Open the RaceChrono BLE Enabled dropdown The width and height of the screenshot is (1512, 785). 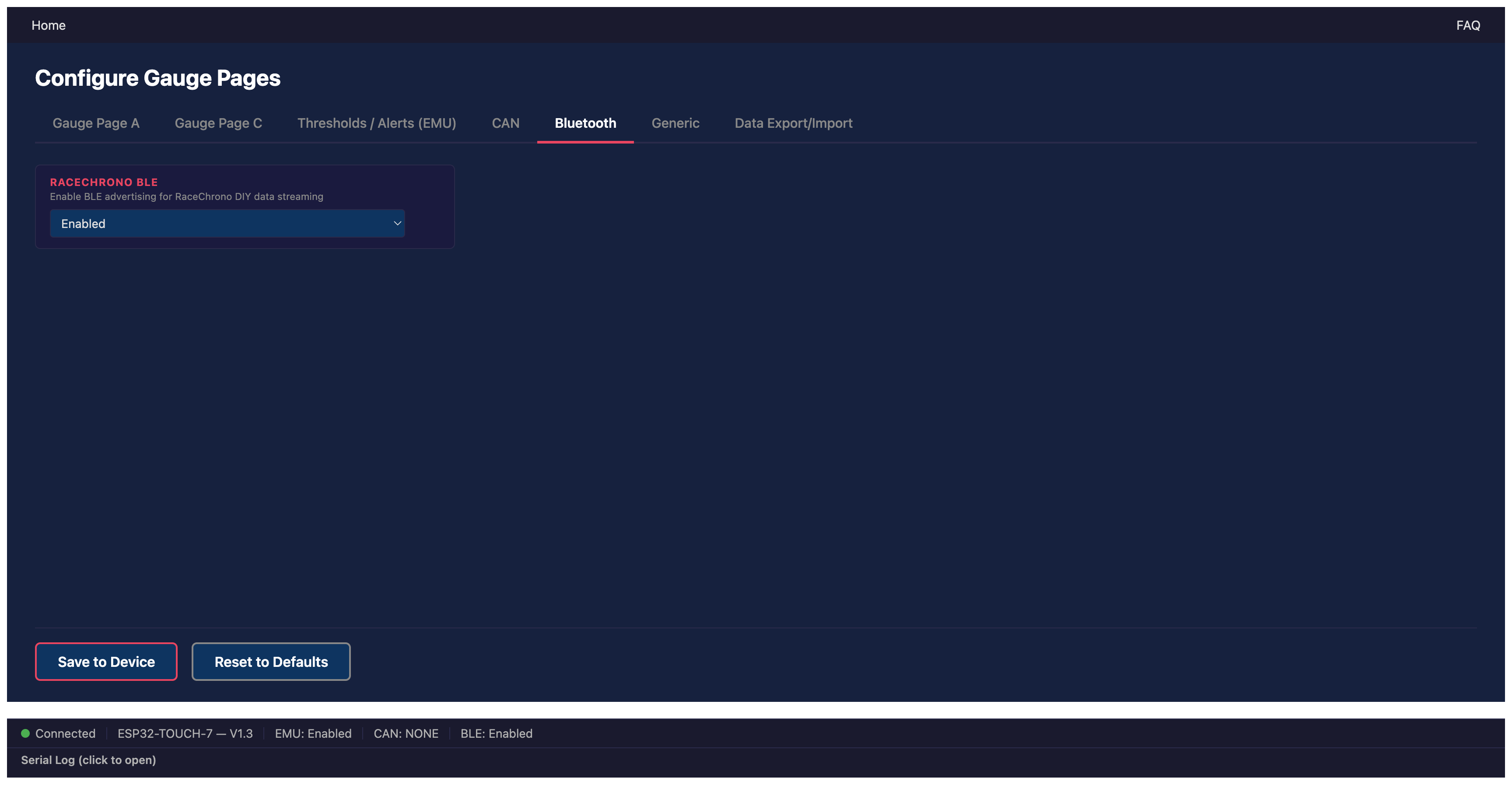coord(227,223)
